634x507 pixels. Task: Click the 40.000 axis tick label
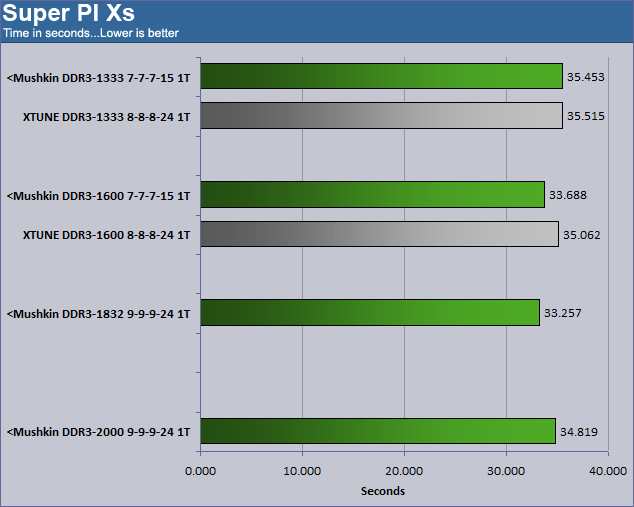click(x=608, y=471)
